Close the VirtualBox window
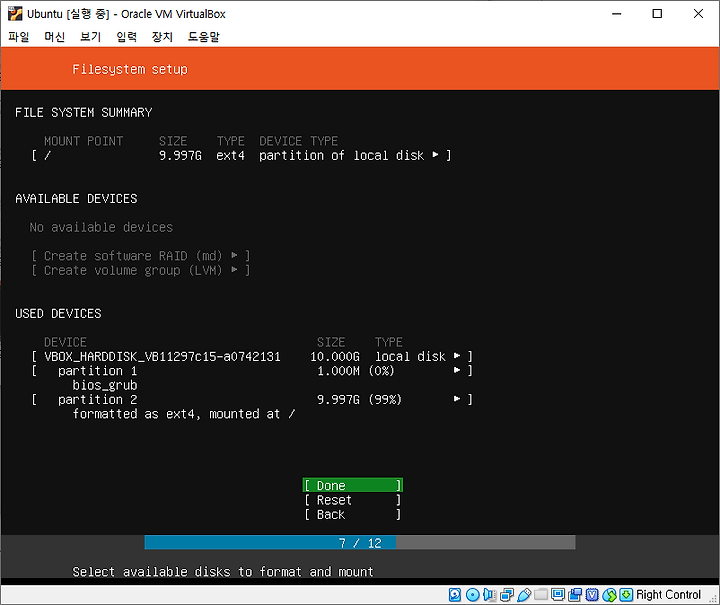The height and width of the screenshot is (605, 720). tap(698, 14)
